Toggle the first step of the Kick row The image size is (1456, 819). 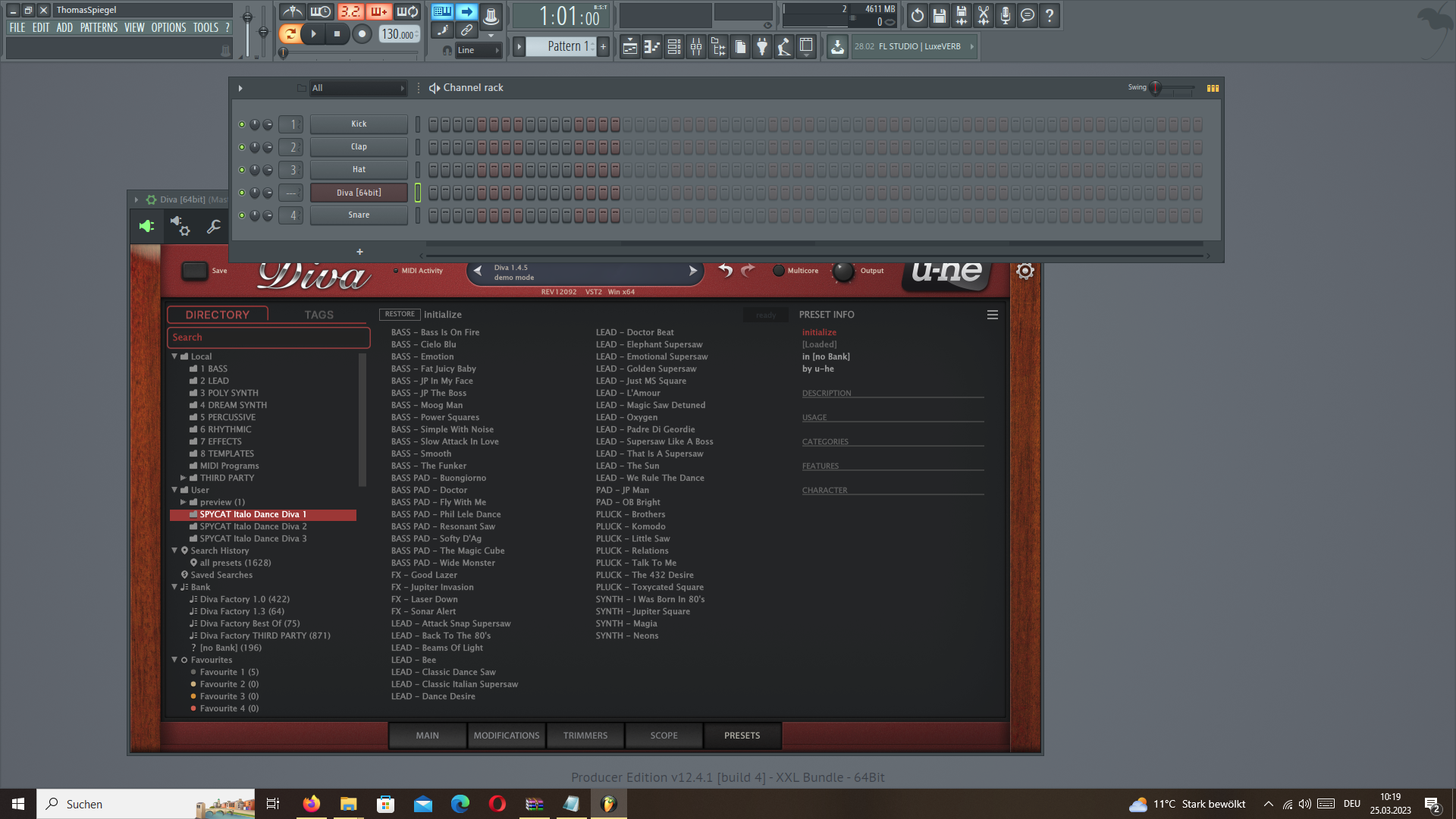(x=434, y=124)
